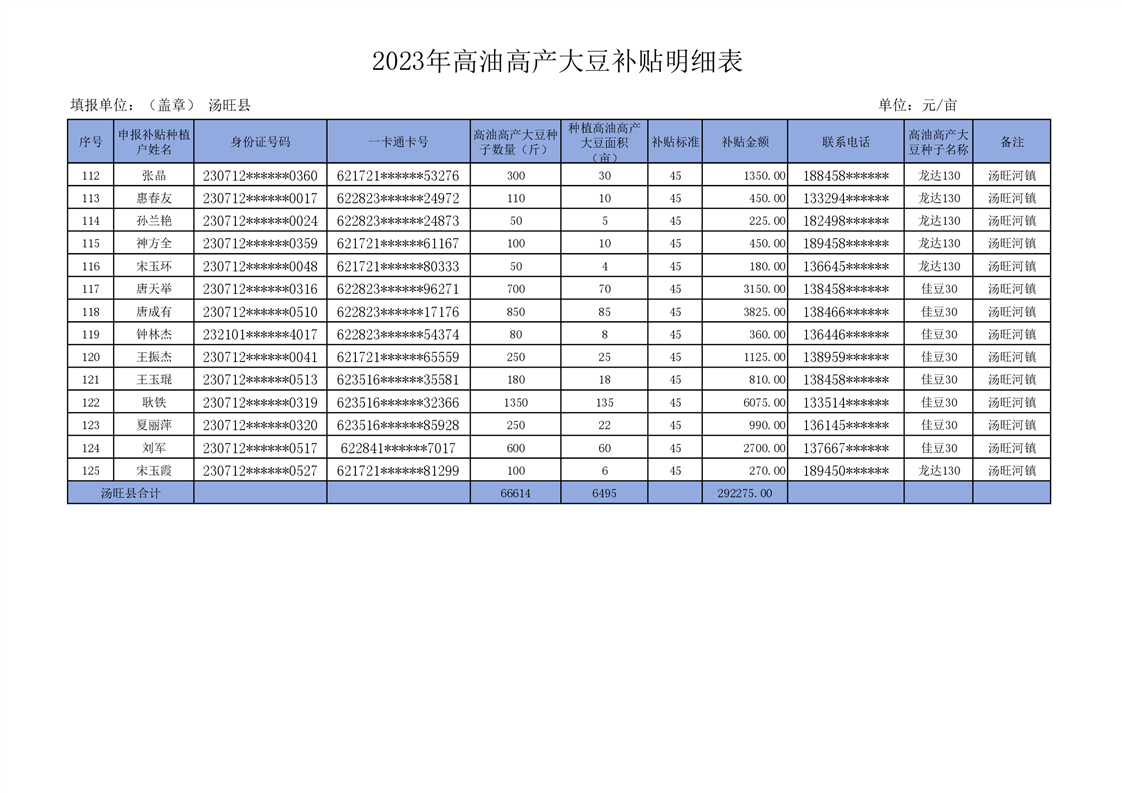Click the sequence number 125 cell
The image size is (1122, 793).
pyautogui.click(x=90, y=471)
